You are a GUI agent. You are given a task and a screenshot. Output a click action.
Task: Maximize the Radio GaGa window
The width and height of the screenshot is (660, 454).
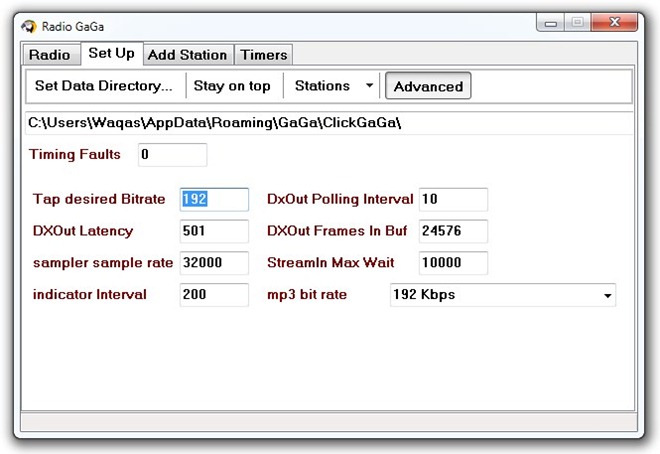[x=578, y=23]
